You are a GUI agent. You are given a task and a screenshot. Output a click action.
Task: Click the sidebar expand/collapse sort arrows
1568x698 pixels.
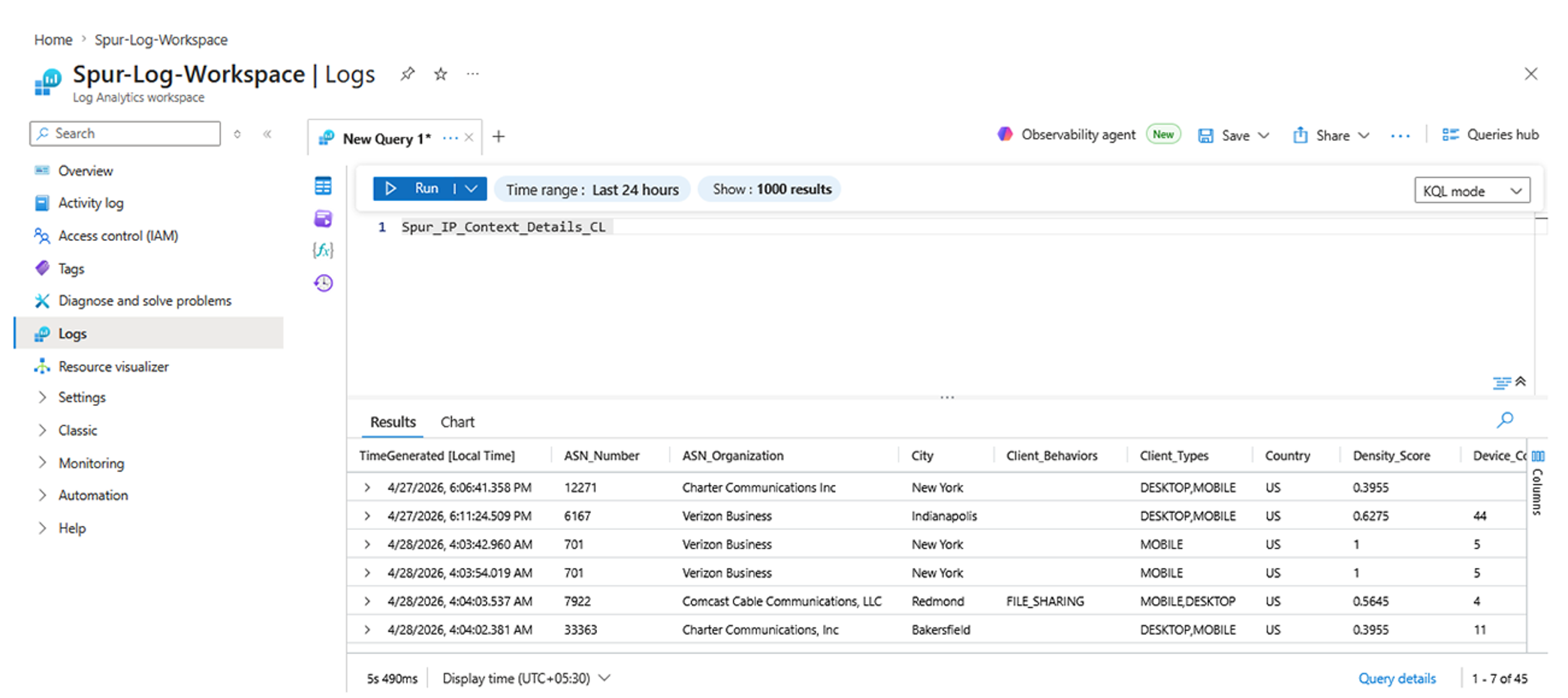point(237,134)
